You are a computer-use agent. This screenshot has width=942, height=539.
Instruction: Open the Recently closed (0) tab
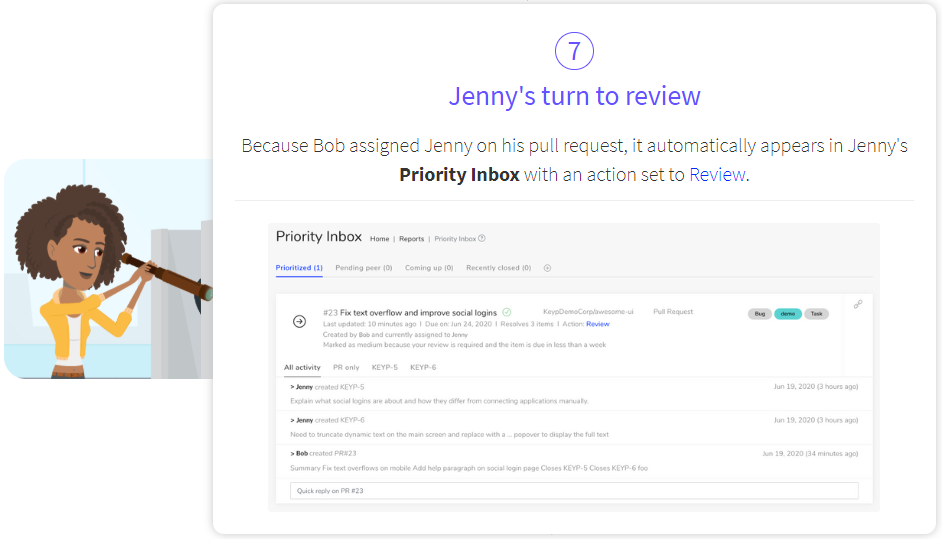pyautogui.click(x=499, y=268)
